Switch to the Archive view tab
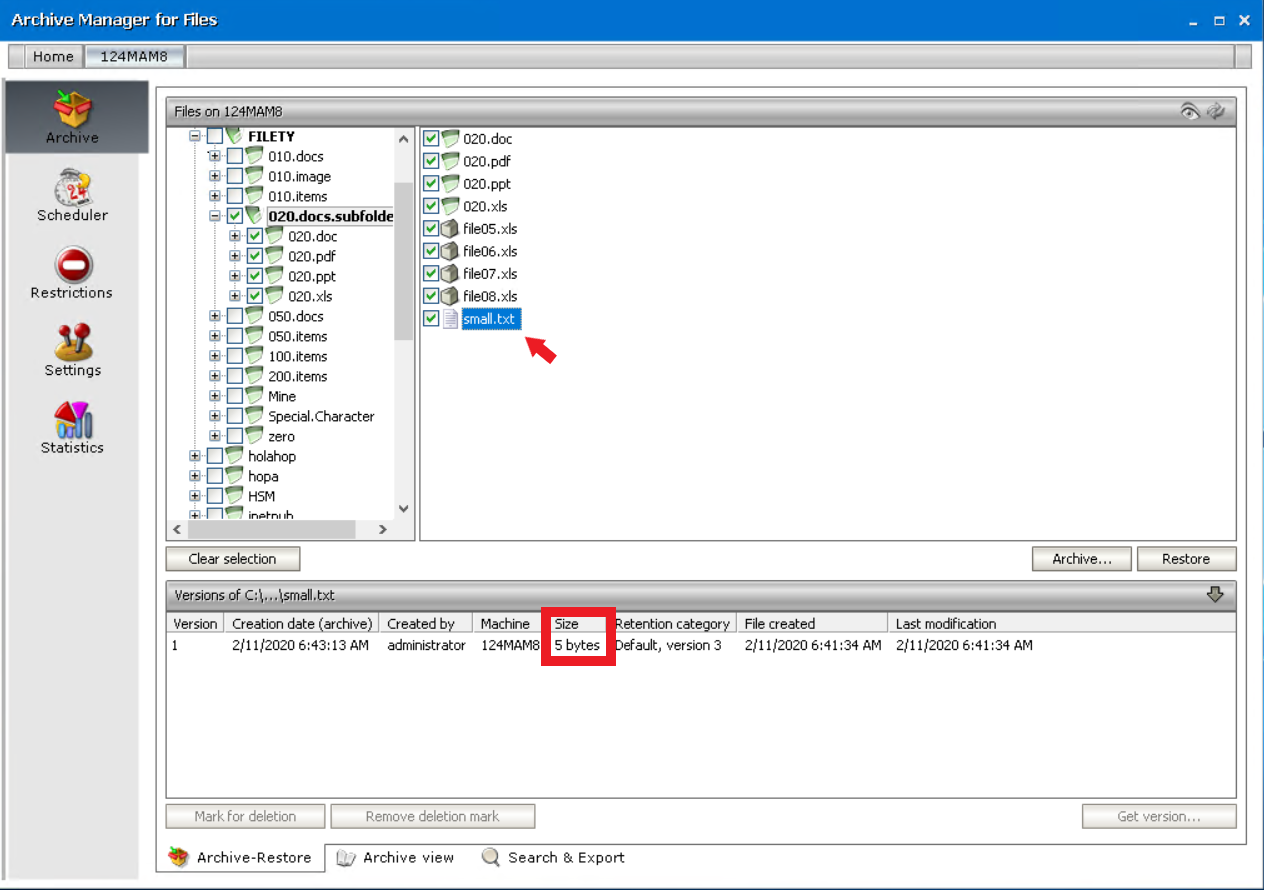The width and height of the screenshot is (1264, 890). (x=396, y=857)
